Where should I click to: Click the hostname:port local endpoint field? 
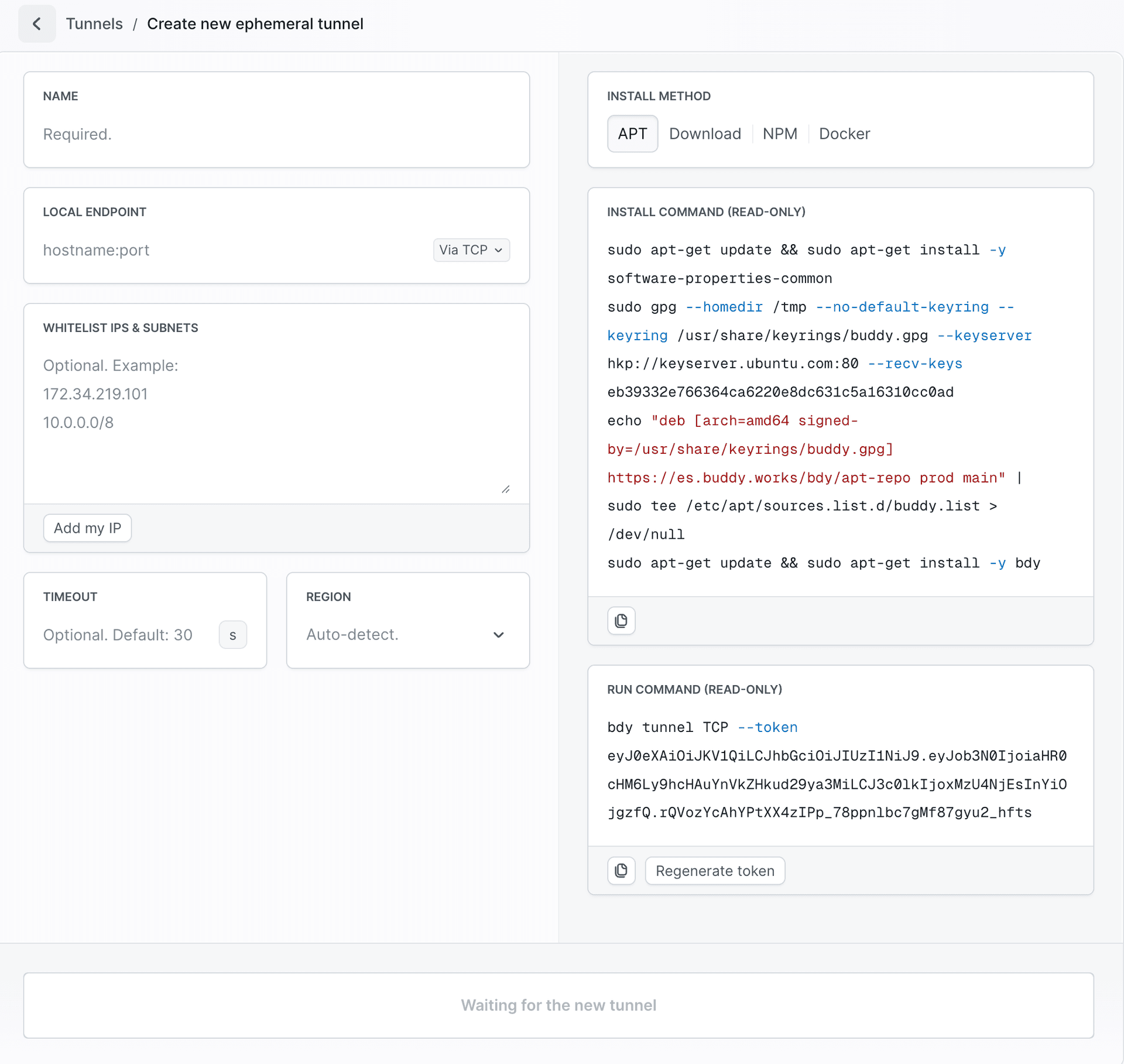(x=234, y=250)
